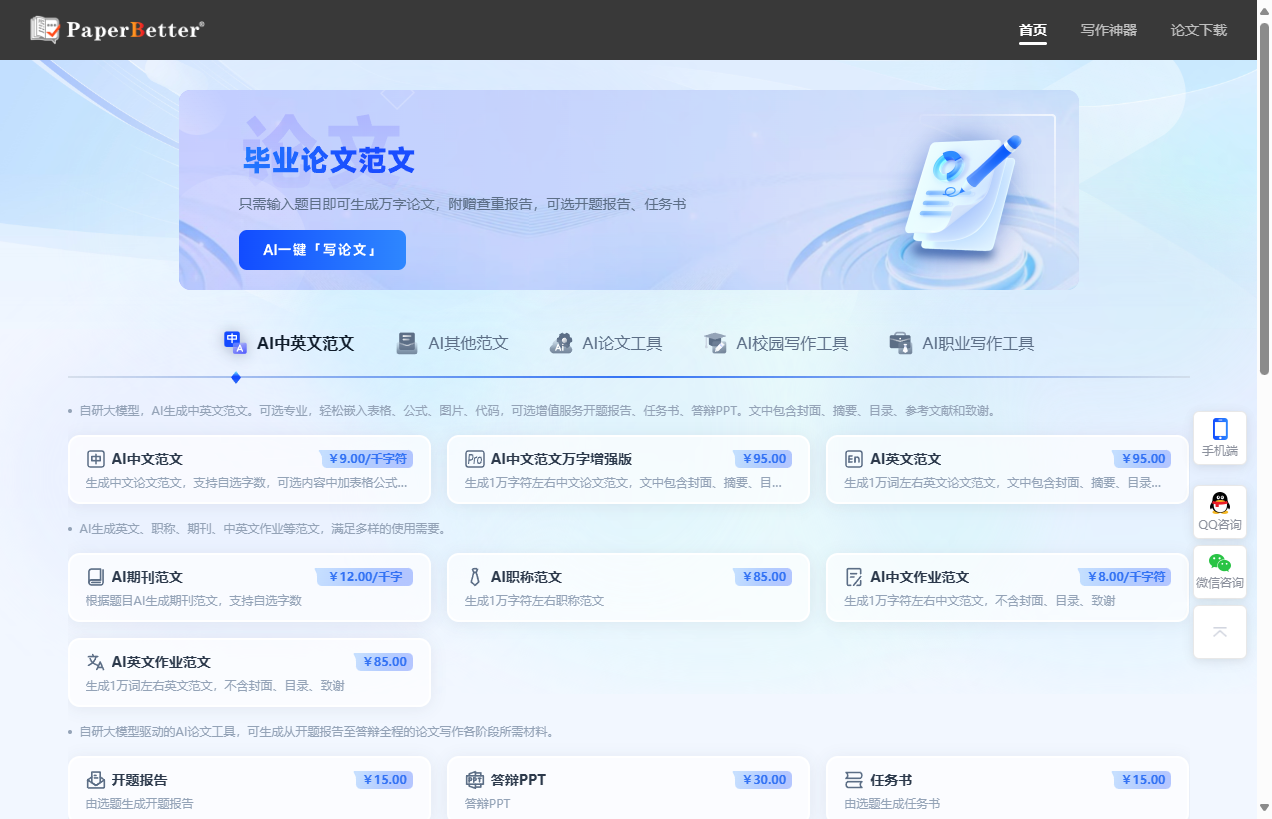The height and width of the screenshot is (819, 1272).
Task: Click the page vertical scrollbar
Action: click(x=1264, y=200)
